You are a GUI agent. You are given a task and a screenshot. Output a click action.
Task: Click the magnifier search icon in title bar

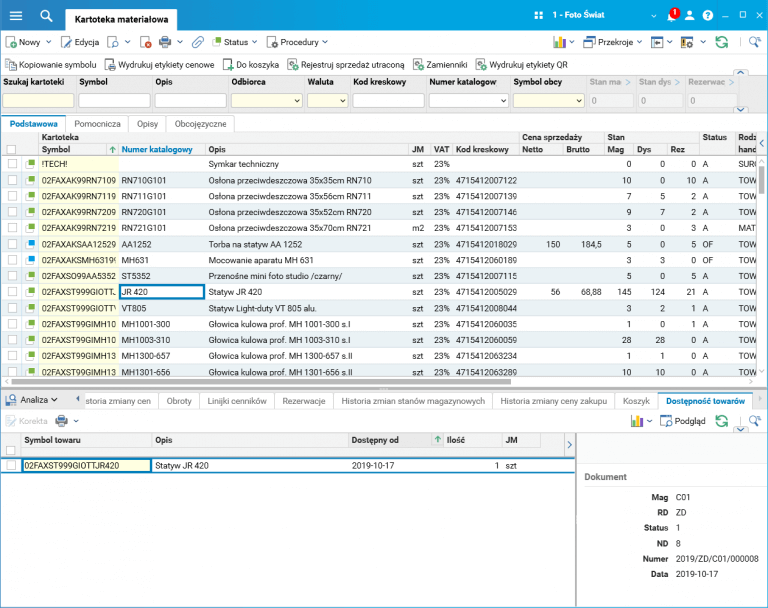tap(46, 16)
